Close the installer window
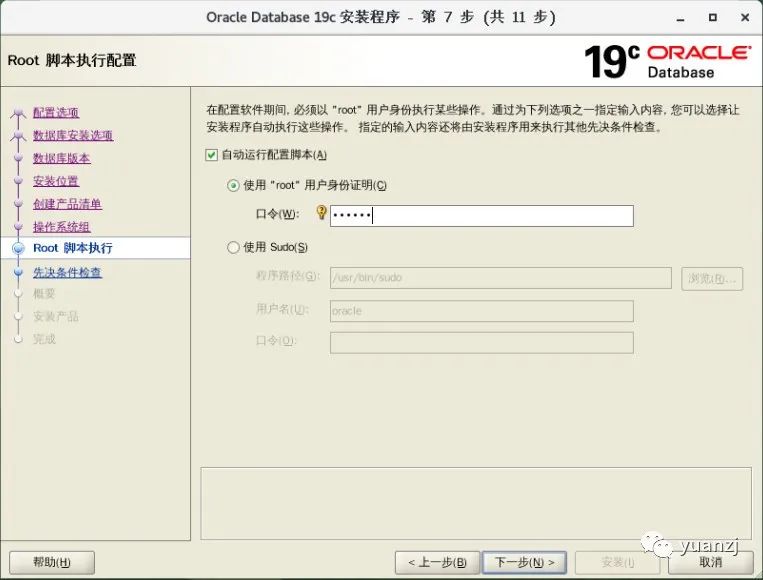 pyautogui.click(x=745, y=18)
